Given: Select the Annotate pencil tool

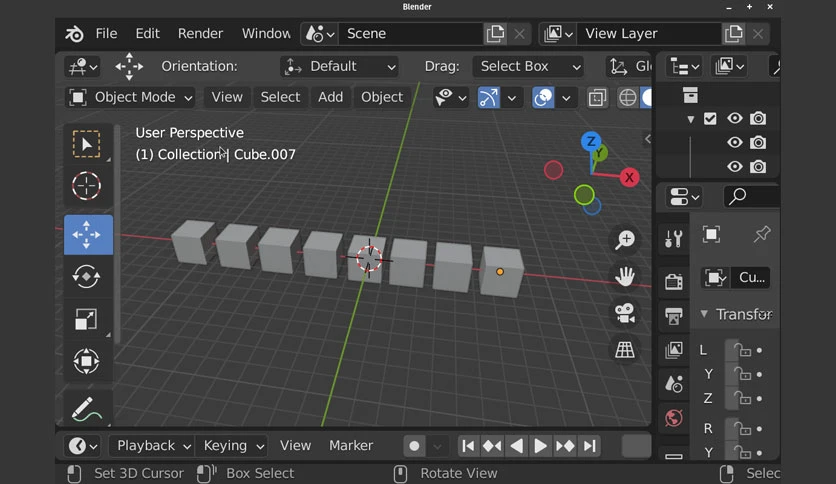Looking at the screenshot, I should 86,409.
